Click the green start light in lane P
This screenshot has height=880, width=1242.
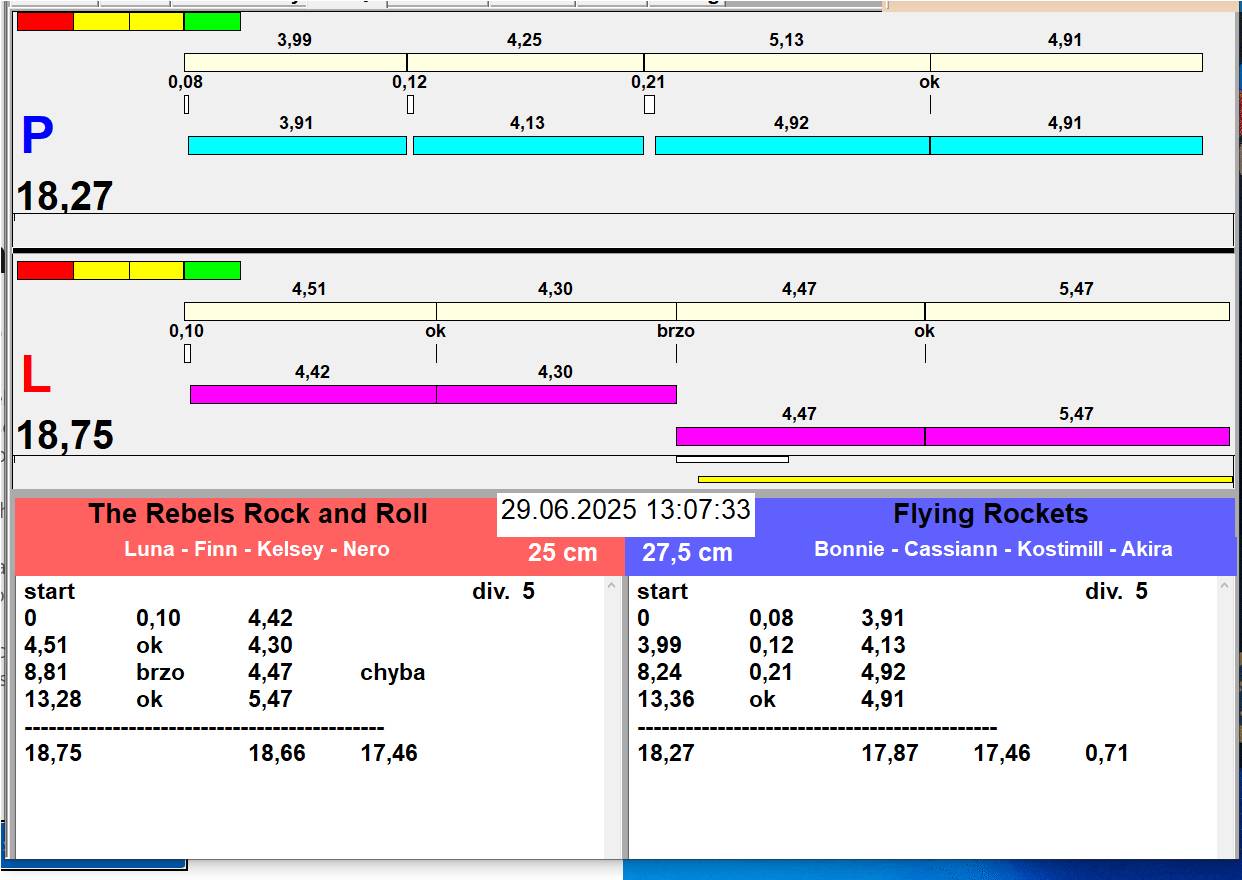[212, 22]
